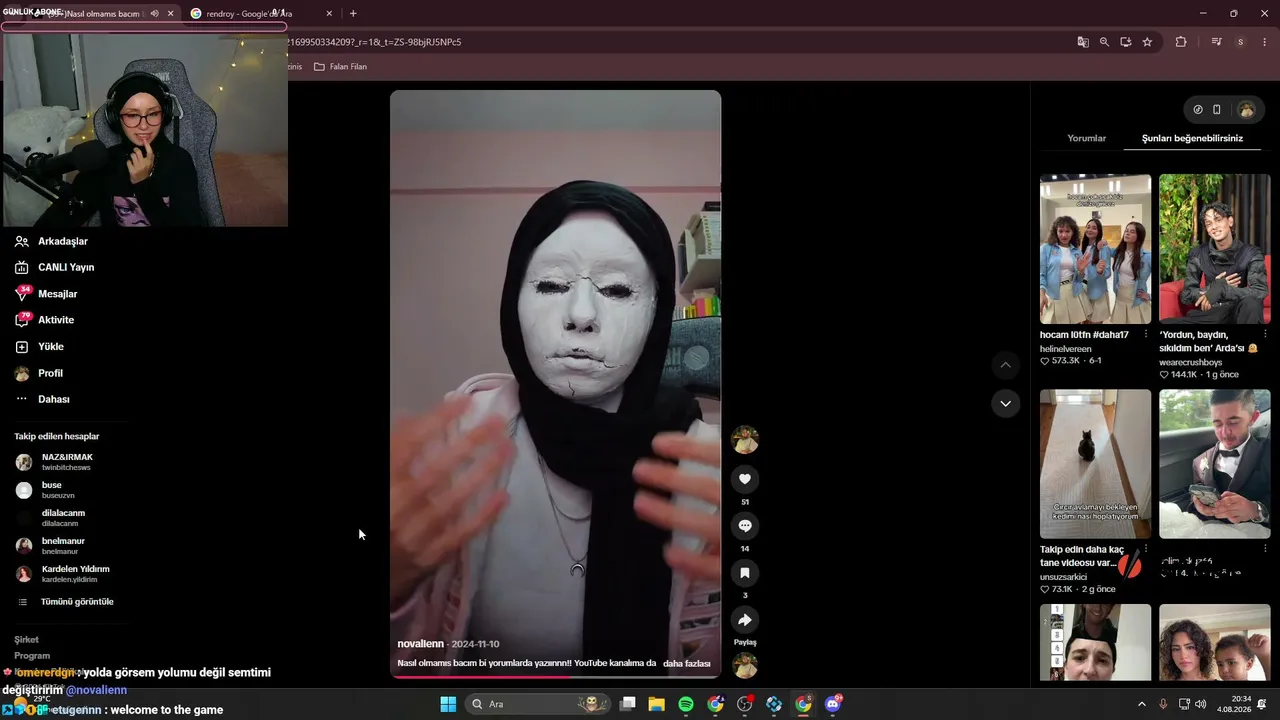The height and width of the screenshot is (720, 1280).
Task: Open the creator avatar above the like button
Action: click(x=744, y=440)
